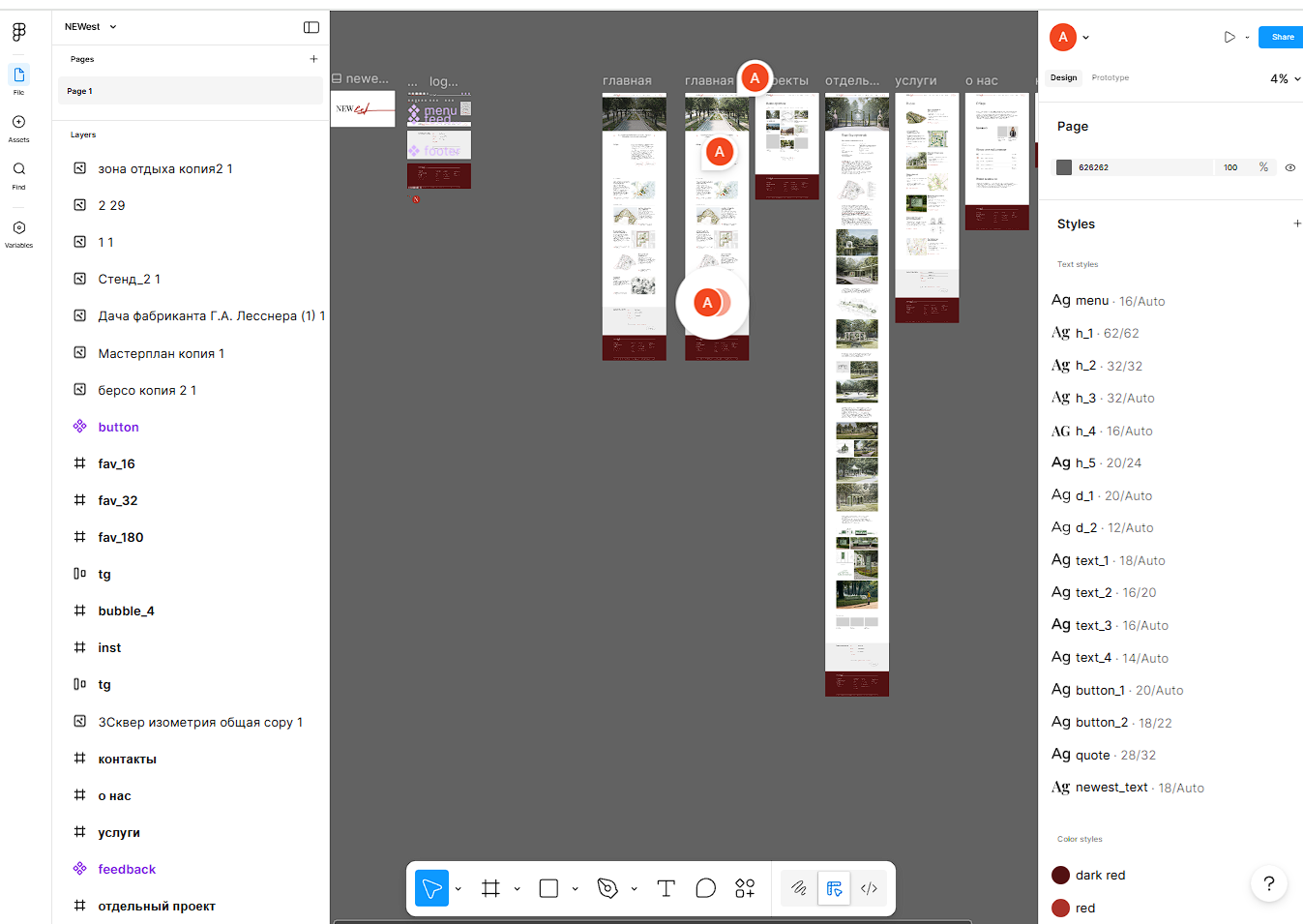Open the Actions components tool
This screenshot has height=924, width=1303.
tap(745, 888)
